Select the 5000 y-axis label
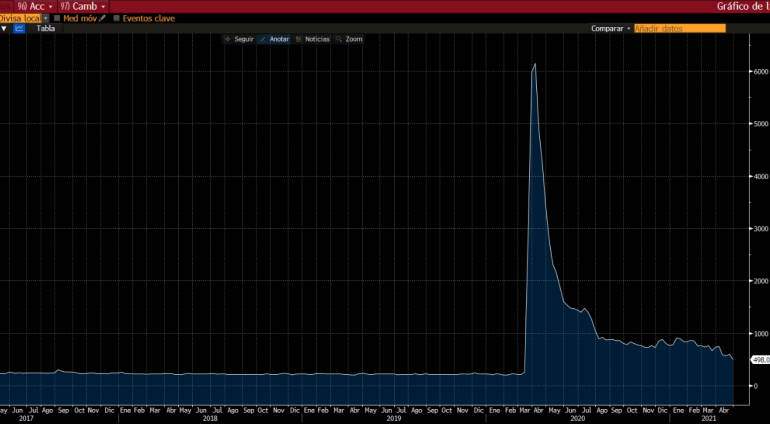 click(x=761, y=124)
